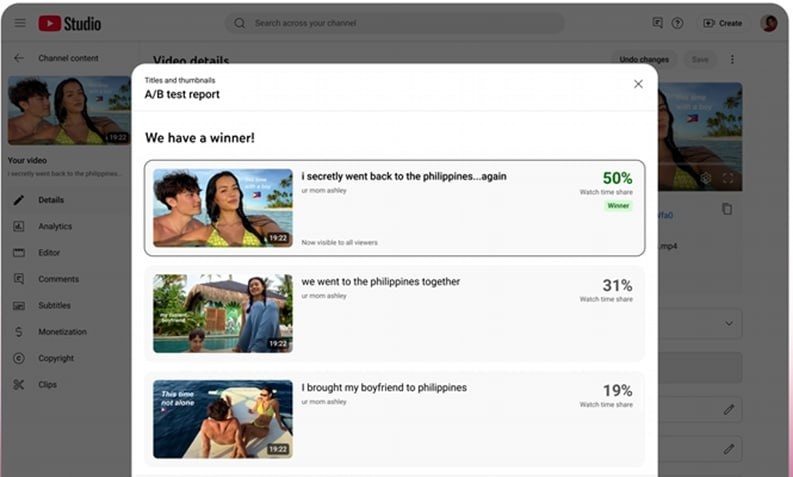Copy video link using the copy icon
The width and height of the screenshot is (793, 477).
[727, 208]
